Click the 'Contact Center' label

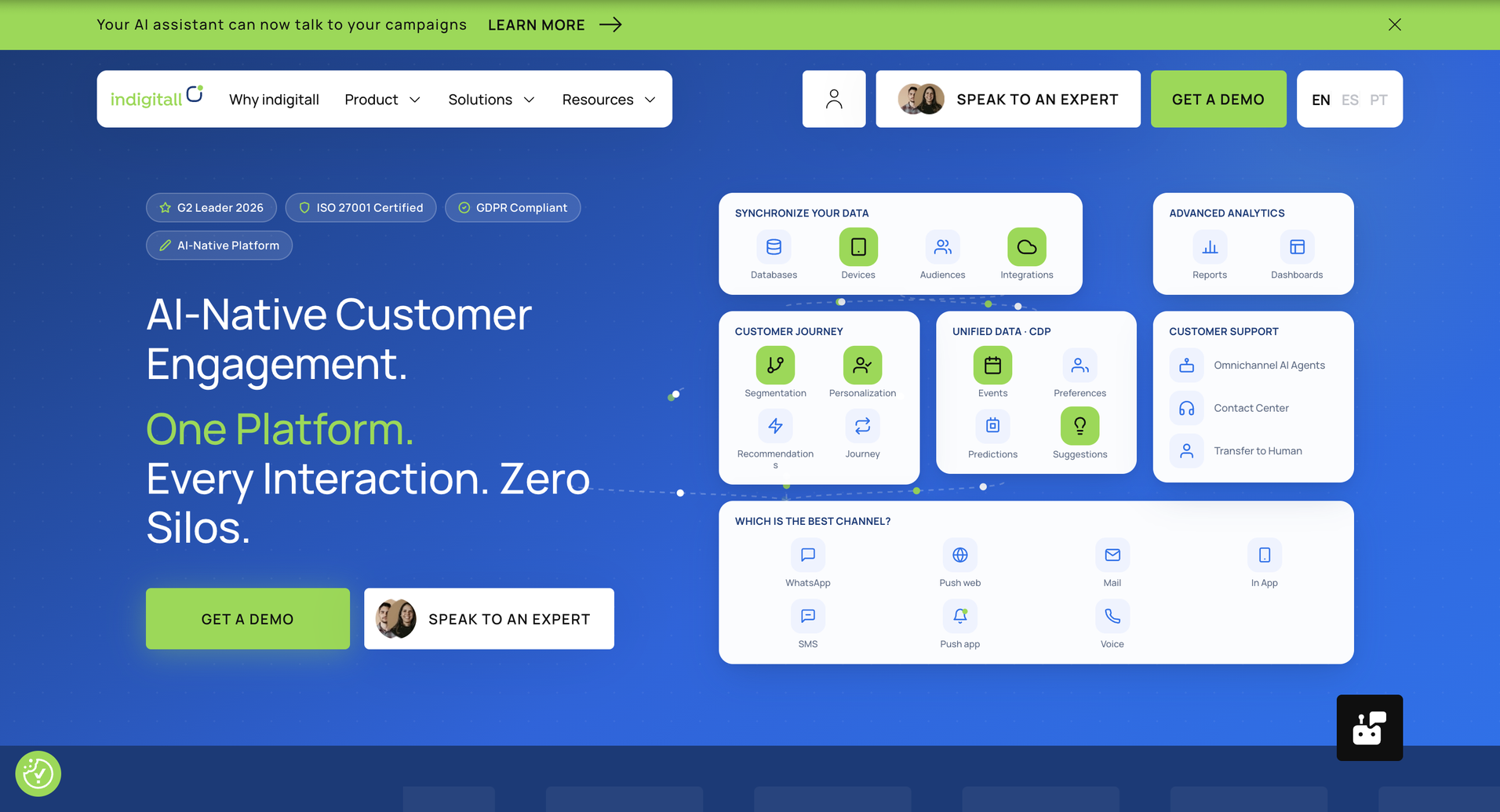click(1251, 408)
